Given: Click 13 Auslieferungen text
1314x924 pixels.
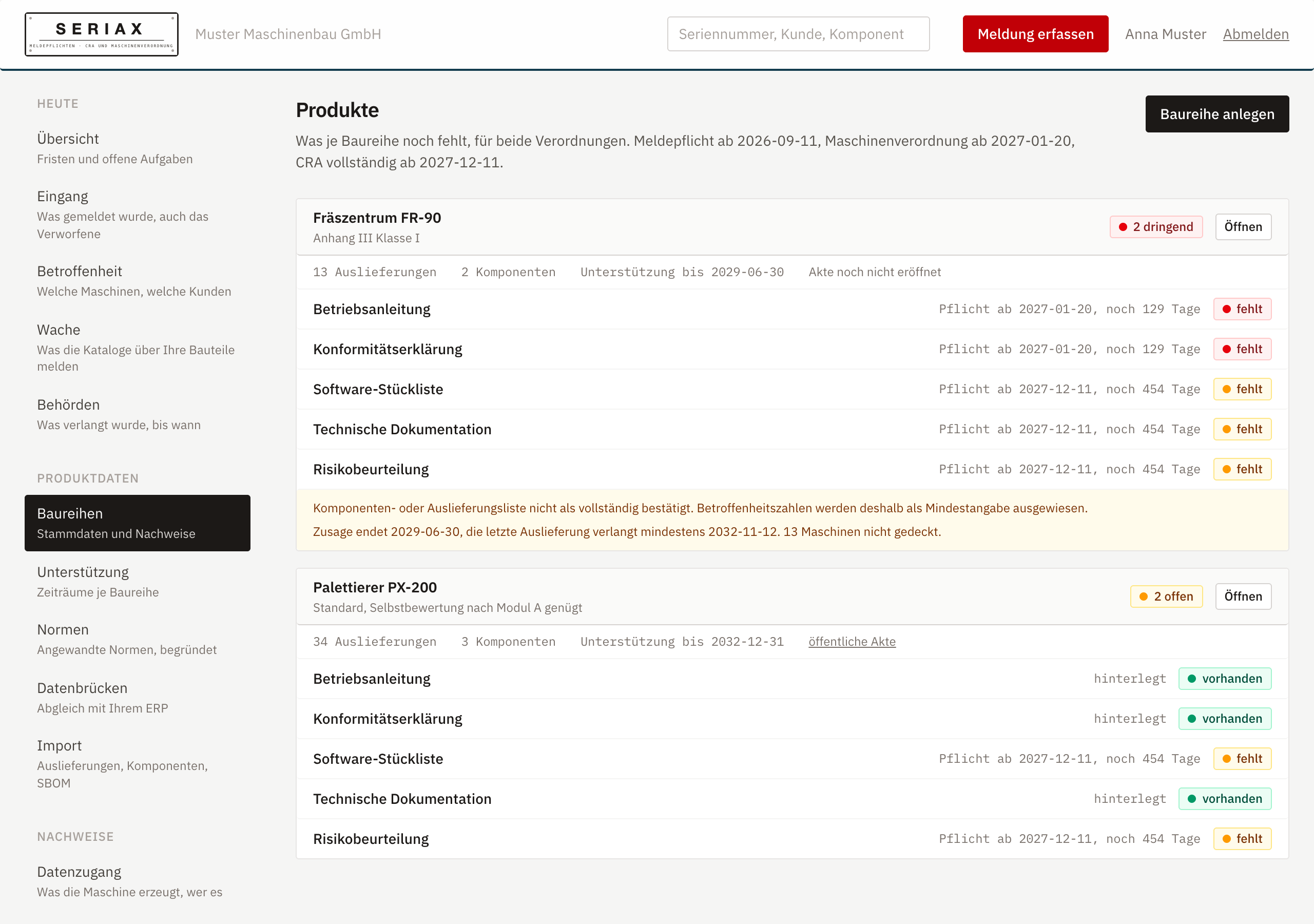Looking at the screenshot, I should click(374, 272).
